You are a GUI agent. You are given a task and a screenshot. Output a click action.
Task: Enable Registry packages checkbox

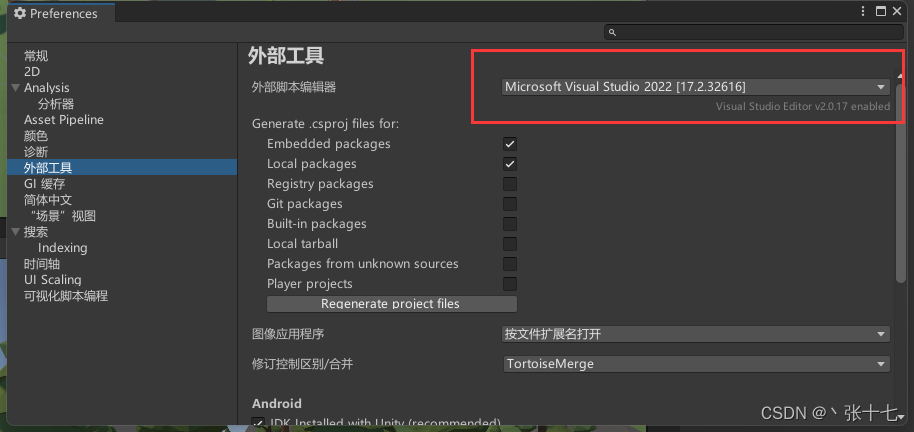coord(510,184)
